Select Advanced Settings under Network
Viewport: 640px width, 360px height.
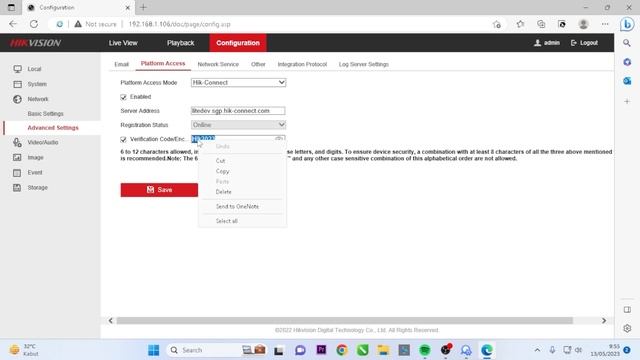53,128
